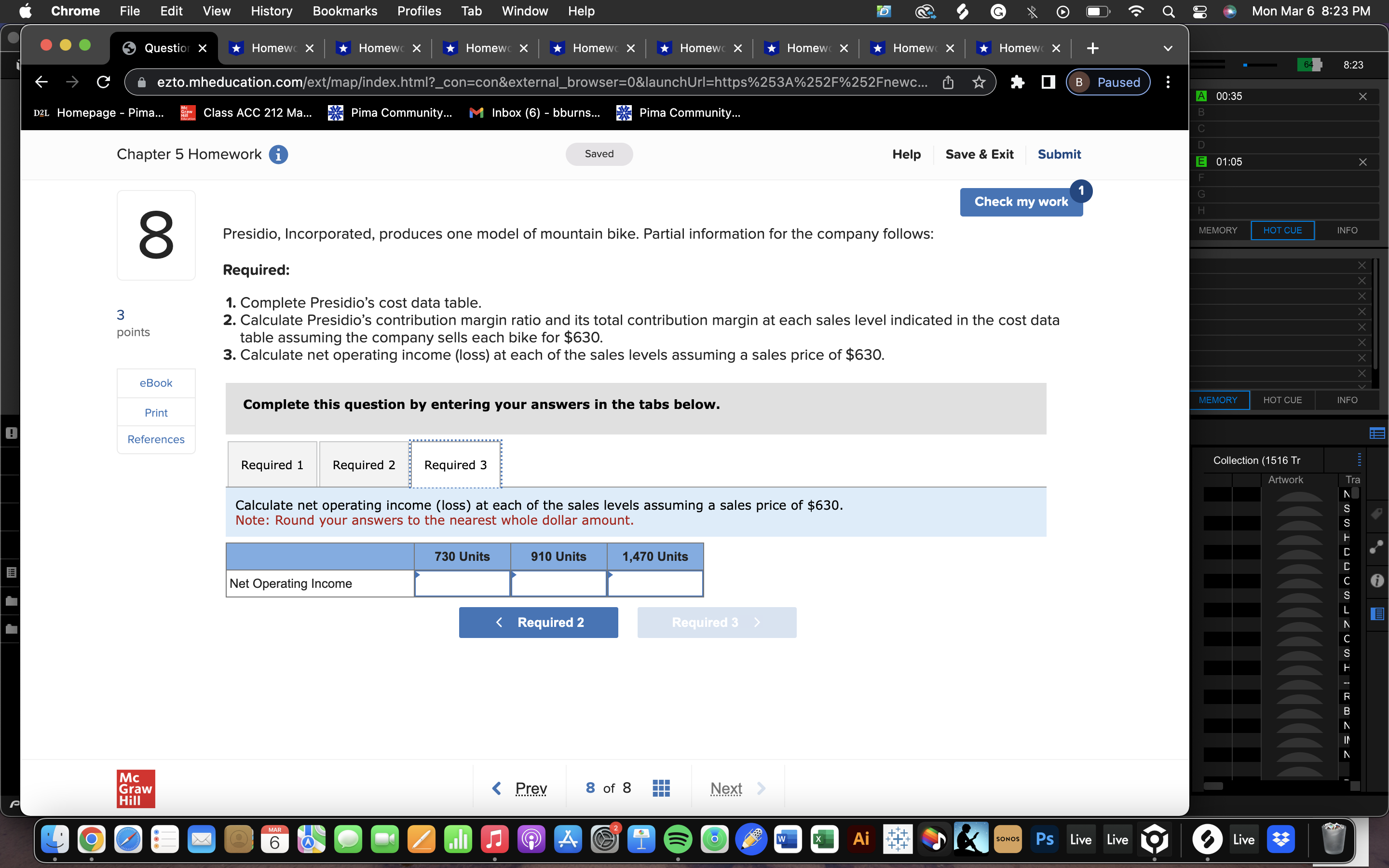
Task: Select the HOT CUE panel toggle
Action: 1282,230
